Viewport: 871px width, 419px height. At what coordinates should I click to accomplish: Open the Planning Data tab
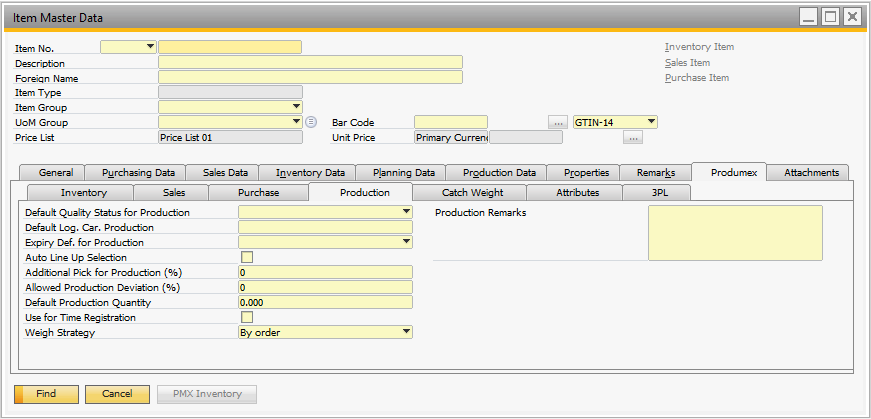tap(396, 172)
